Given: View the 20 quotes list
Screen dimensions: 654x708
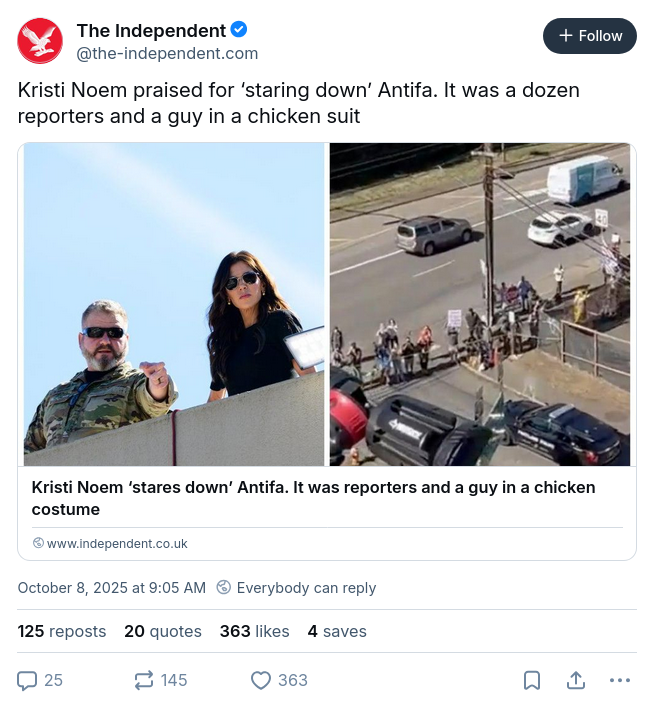Looking at the screenshot, I should click(163, 631).
